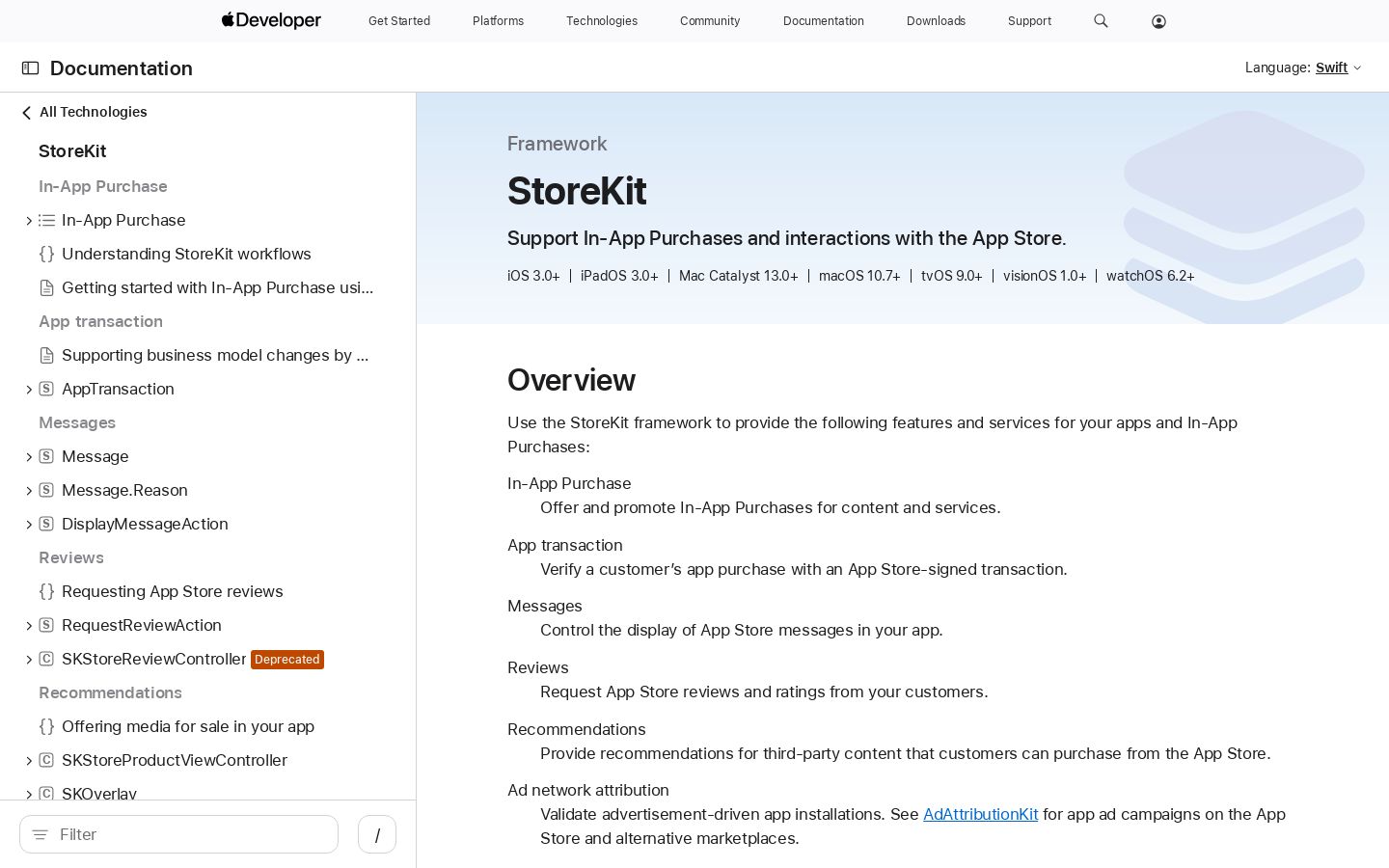Open the Documentation nav menu
1389x868 pixels.
824,21
